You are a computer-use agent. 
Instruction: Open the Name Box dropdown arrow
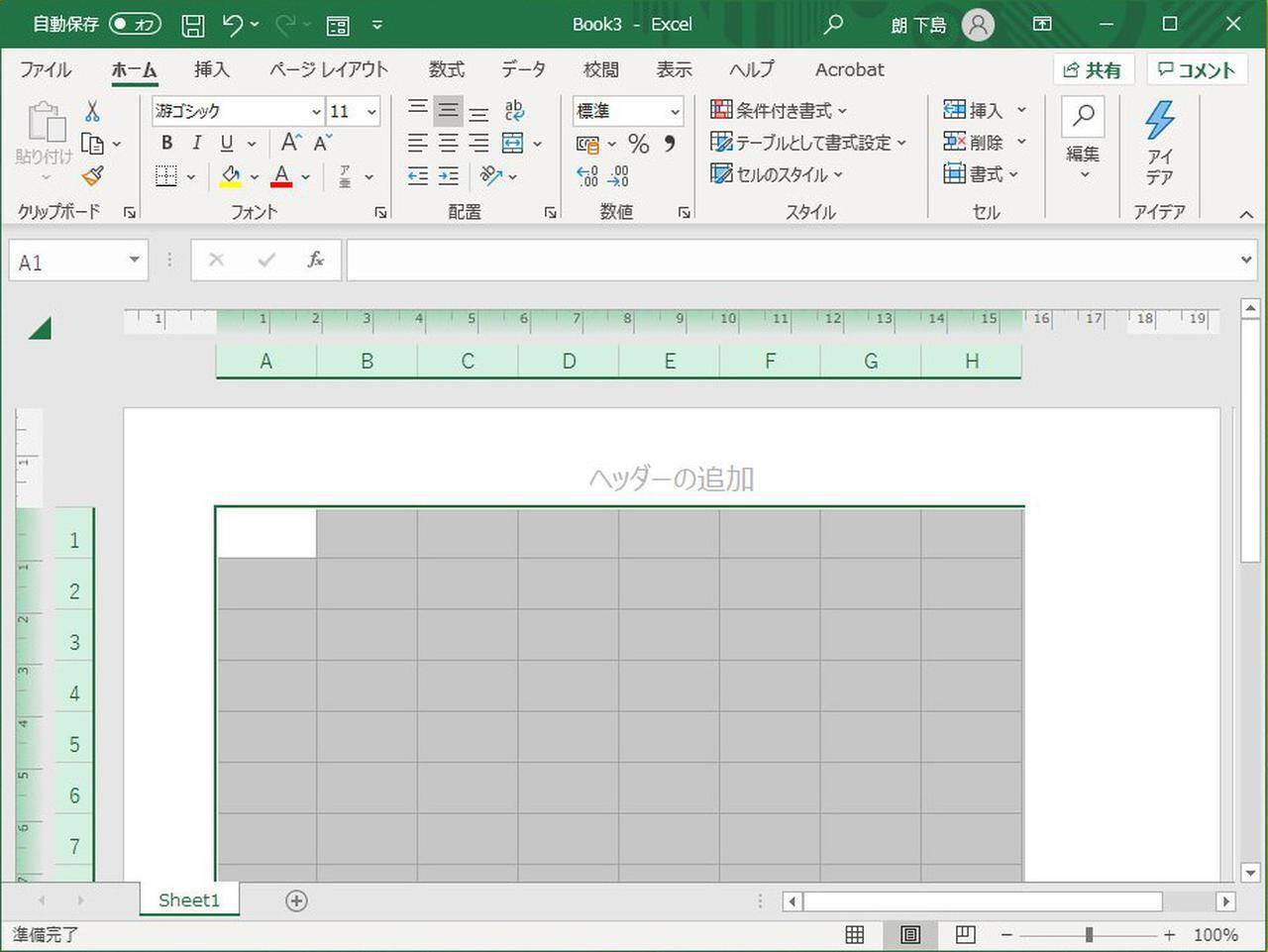134,261
